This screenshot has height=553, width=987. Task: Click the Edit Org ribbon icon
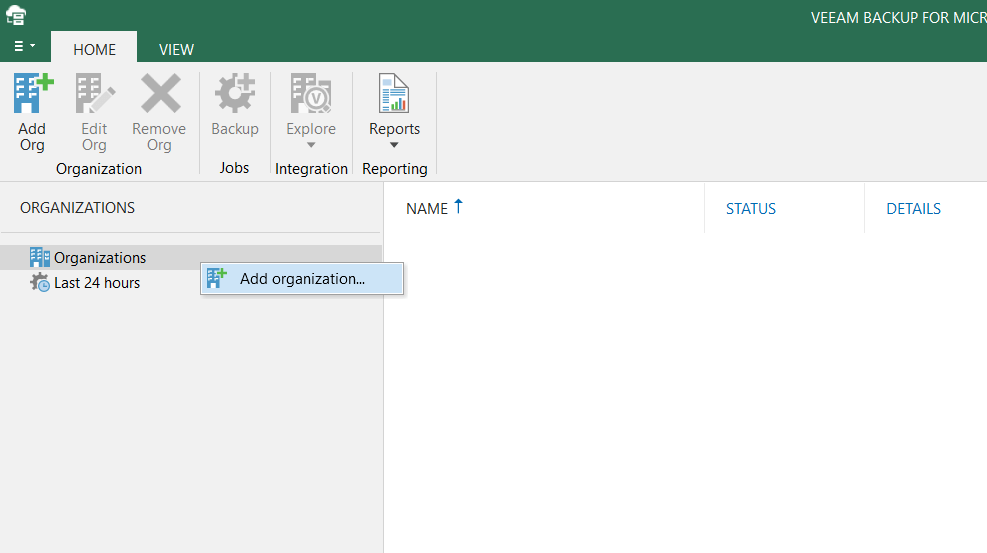[x=94, y=95]
